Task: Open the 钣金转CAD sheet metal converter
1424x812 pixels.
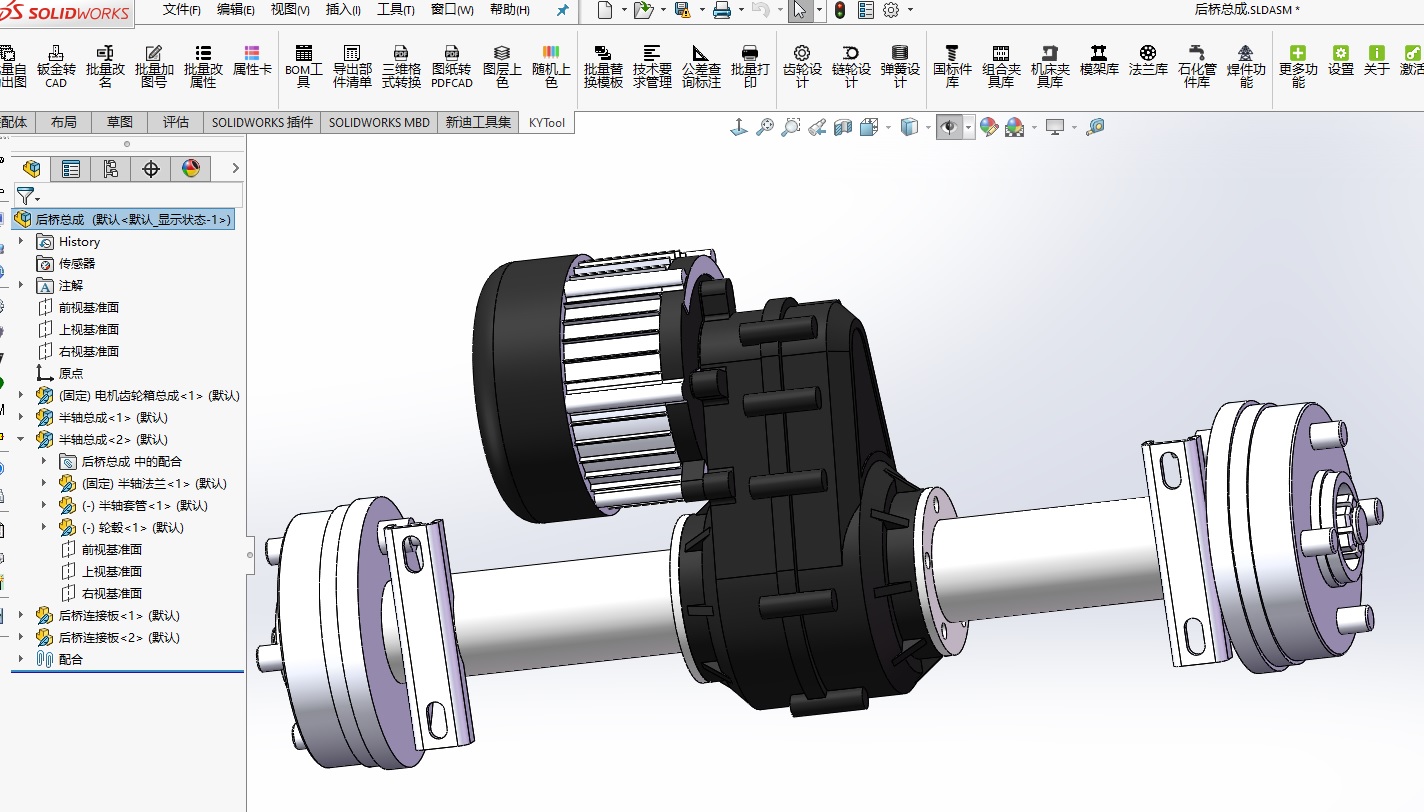Action: click(x=56, y=66)
